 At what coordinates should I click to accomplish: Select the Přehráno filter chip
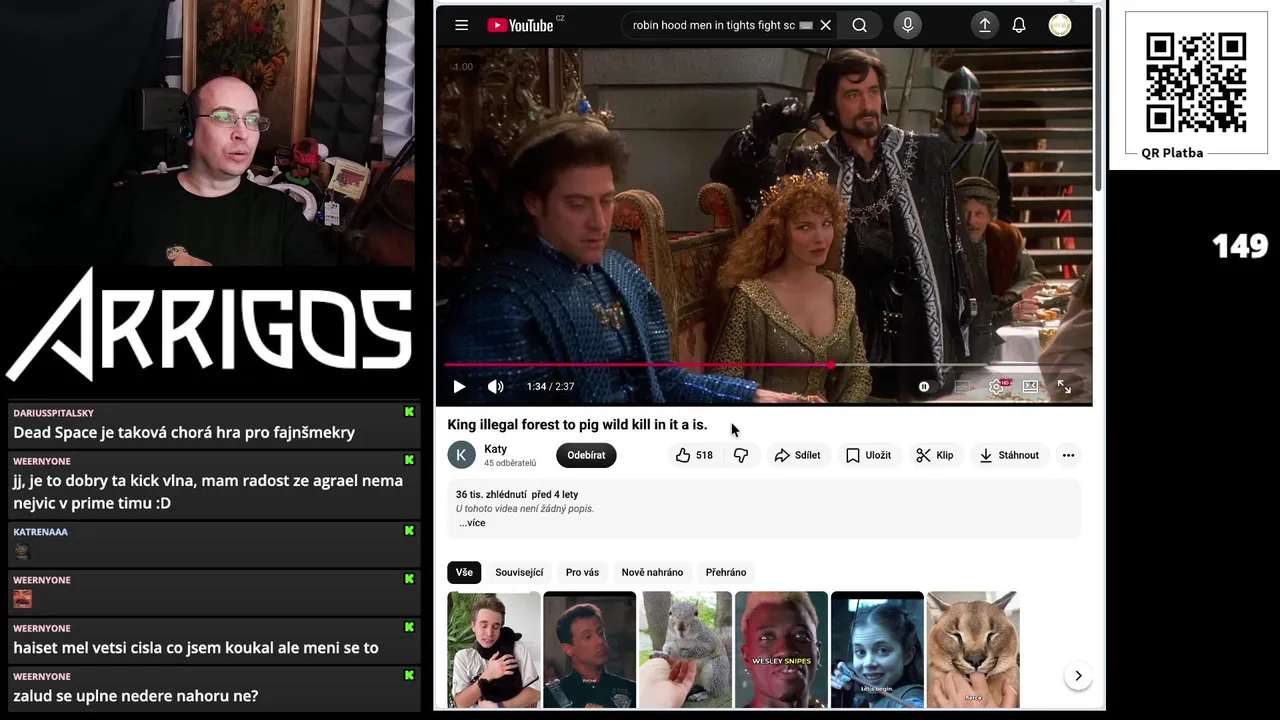tap(726, 572)
